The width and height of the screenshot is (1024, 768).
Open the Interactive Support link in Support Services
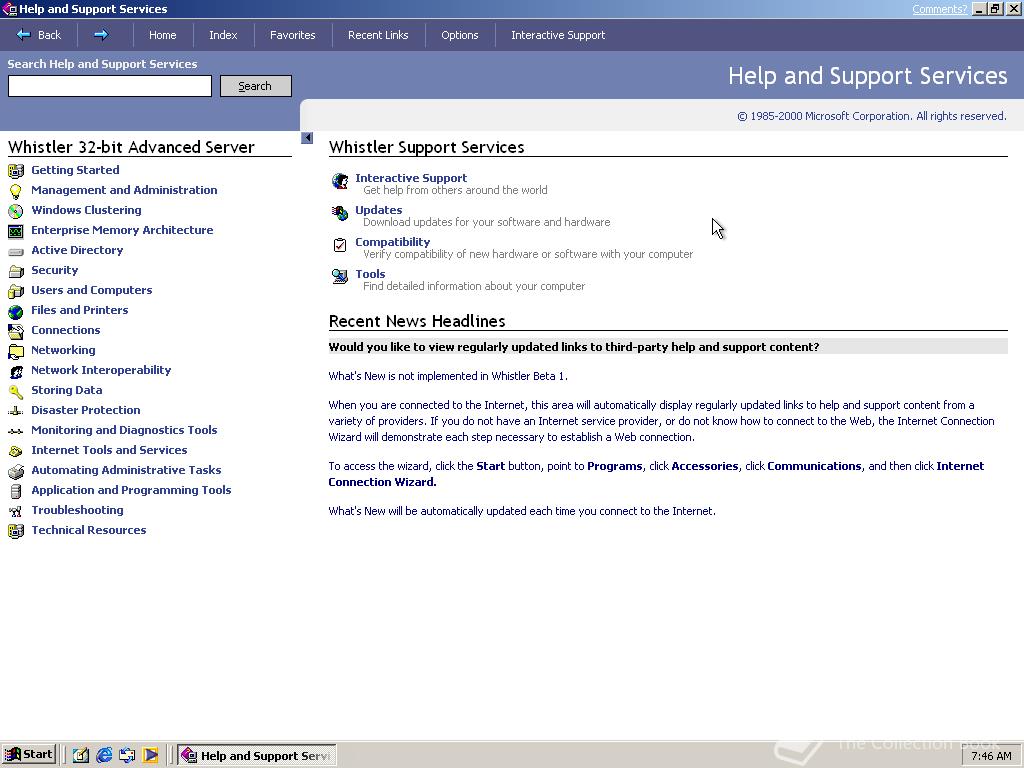pyautogui.click(x=411, y=178)
